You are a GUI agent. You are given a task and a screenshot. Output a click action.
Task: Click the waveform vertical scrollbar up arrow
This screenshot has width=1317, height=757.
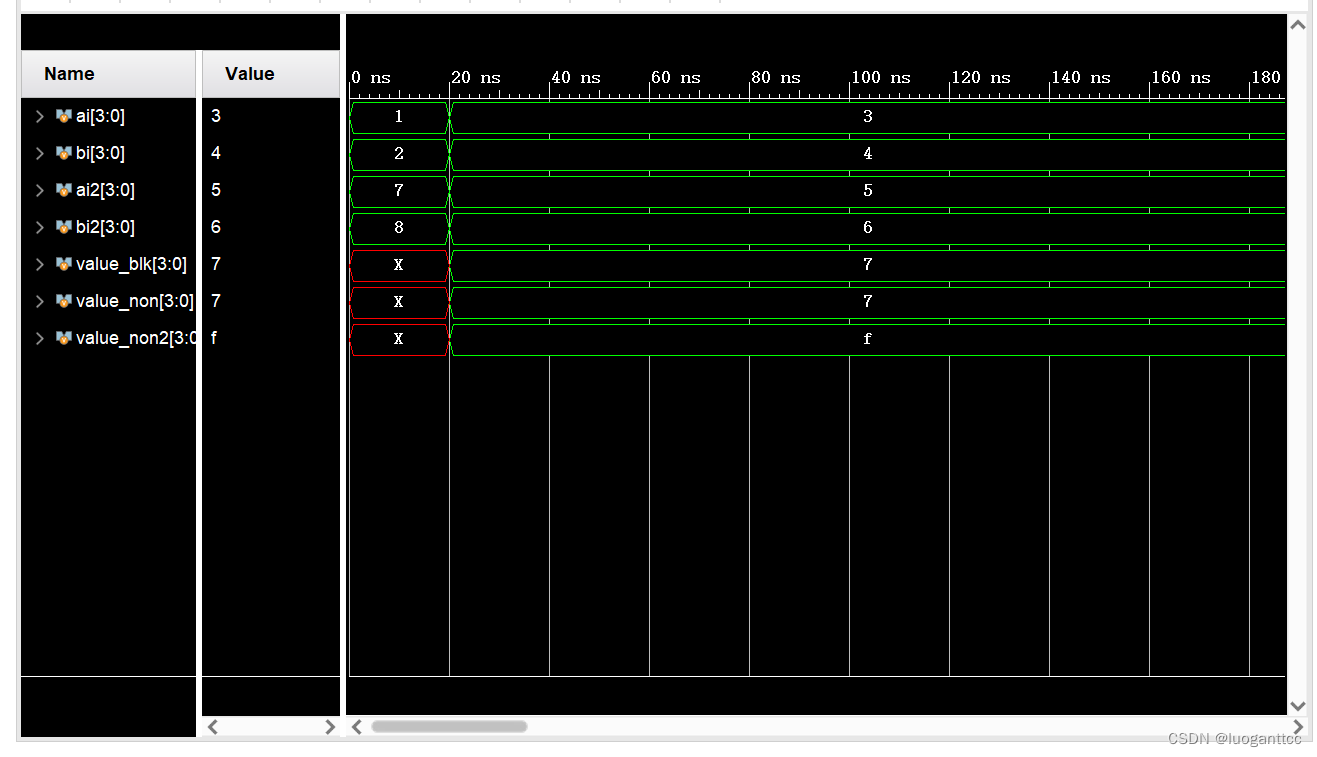coord(1298,24)
